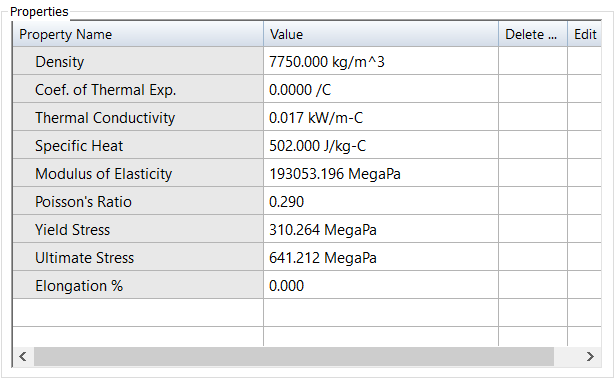Viewport: 616px width, 381px height.
Task: Click the Value column header
Action: click(381, 34)
